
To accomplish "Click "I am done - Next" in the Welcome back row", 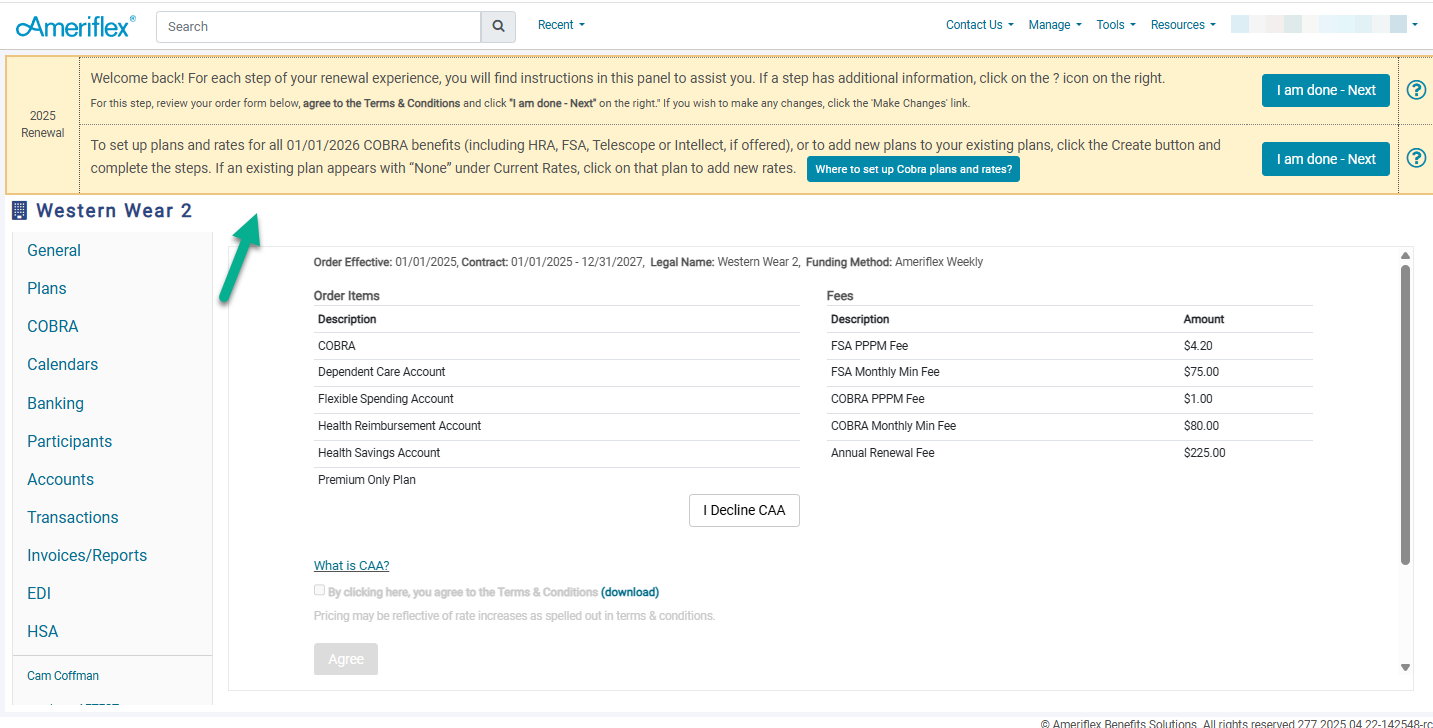I will click(x=1326, y=90).
